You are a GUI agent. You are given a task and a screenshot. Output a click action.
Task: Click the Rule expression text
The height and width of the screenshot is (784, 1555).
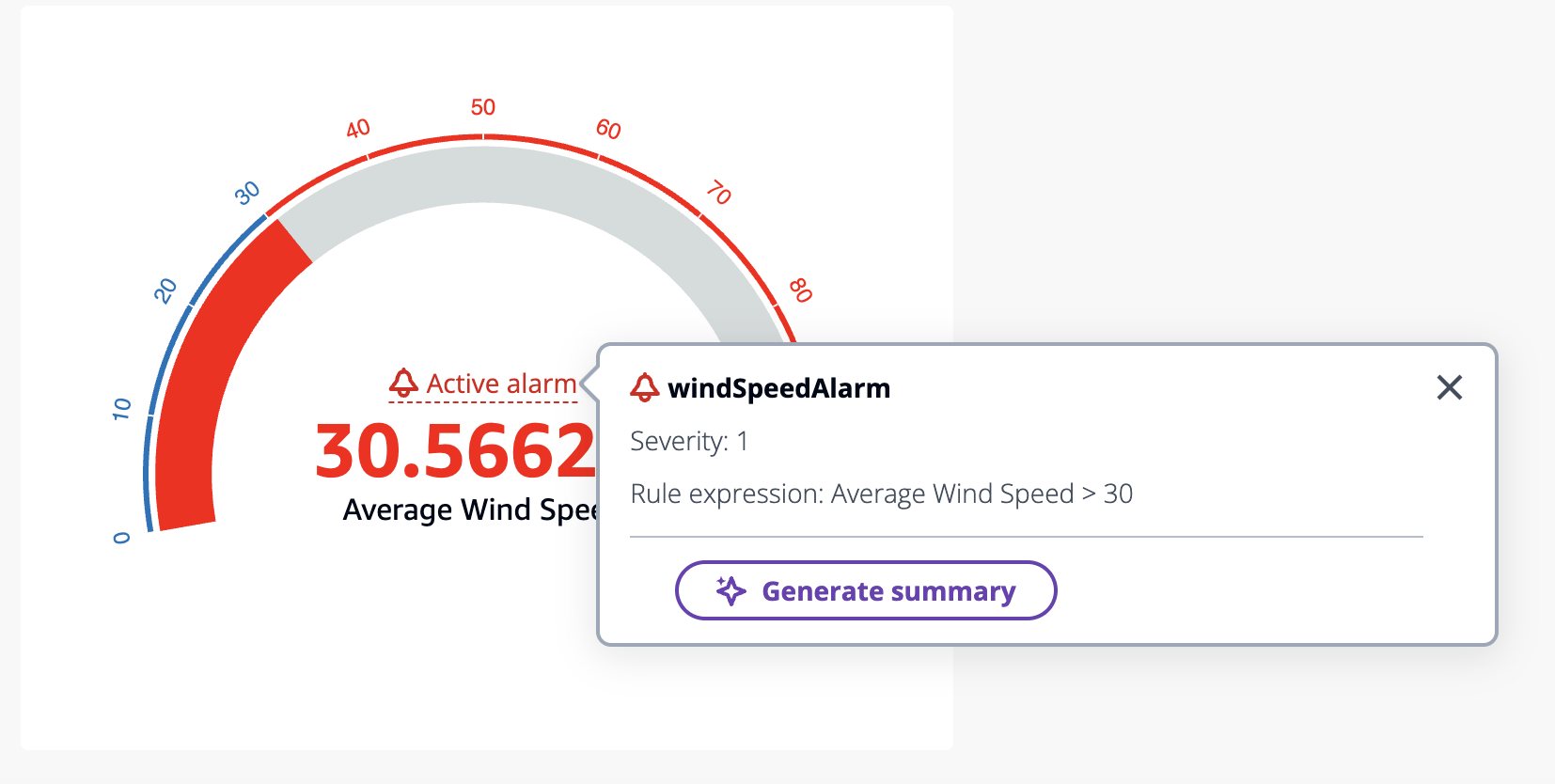pos(881,494)
